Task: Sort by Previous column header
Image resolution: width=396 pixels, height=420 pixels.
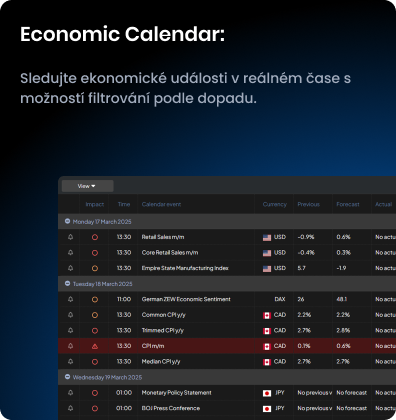Action: pos(309,204)
